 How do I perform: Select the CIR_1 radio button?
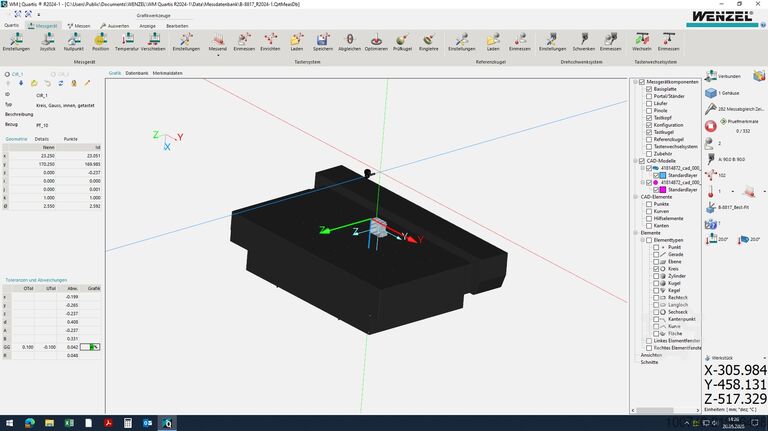pyautogui.click(x=7, y=74)
